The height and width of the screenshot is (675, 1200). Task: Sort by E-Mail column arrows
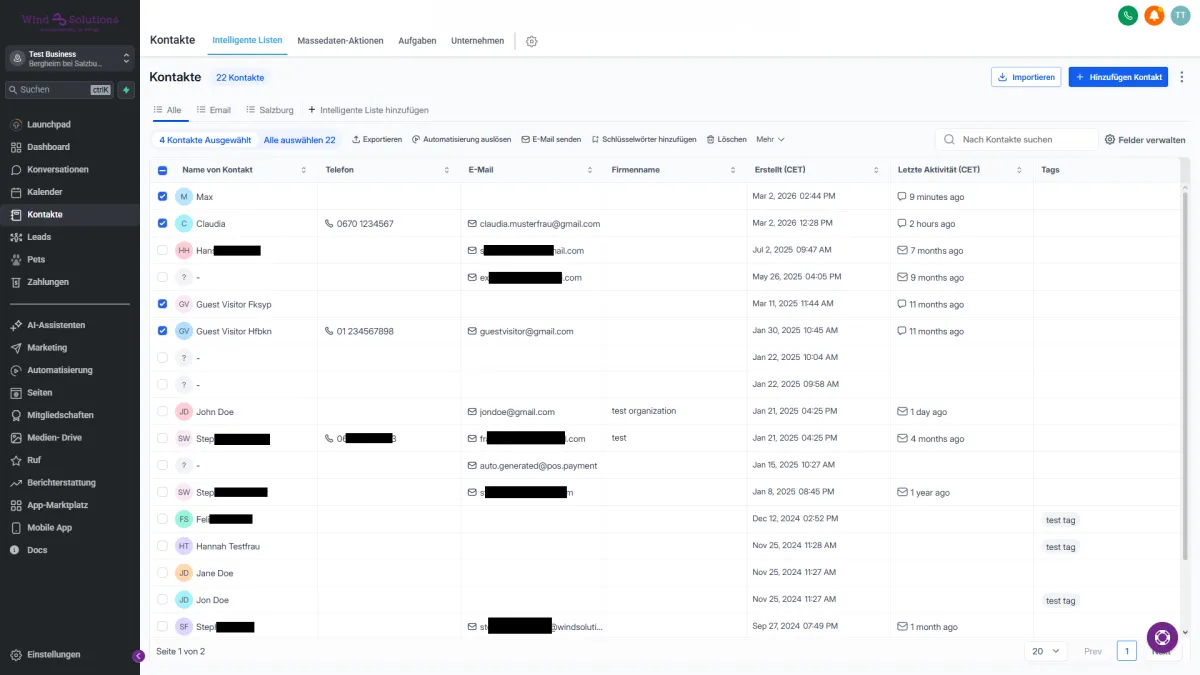point(590,170)
